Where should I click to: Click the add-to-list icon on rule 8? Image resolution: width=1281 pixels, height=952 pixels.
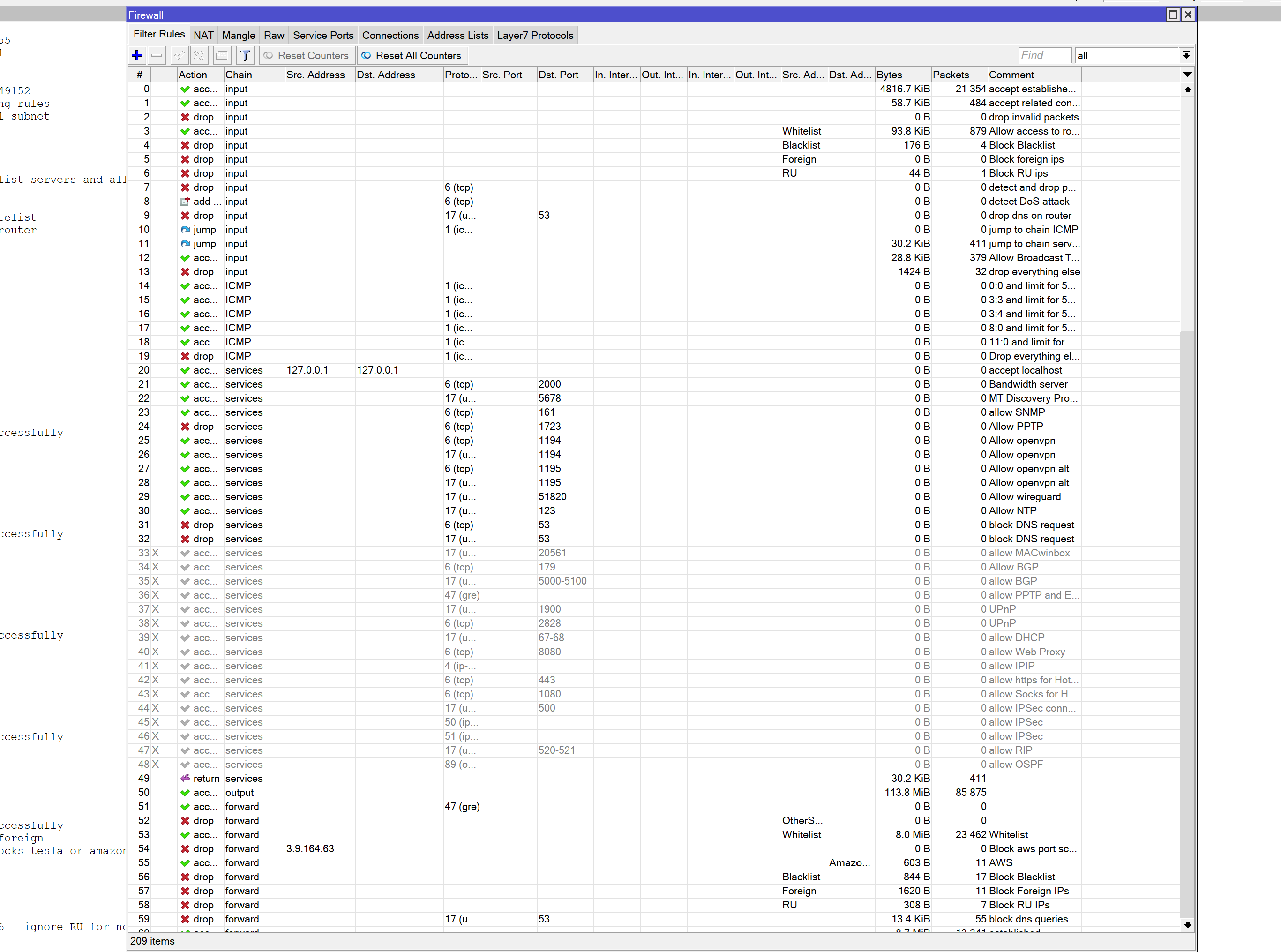[x=185, y=202]
